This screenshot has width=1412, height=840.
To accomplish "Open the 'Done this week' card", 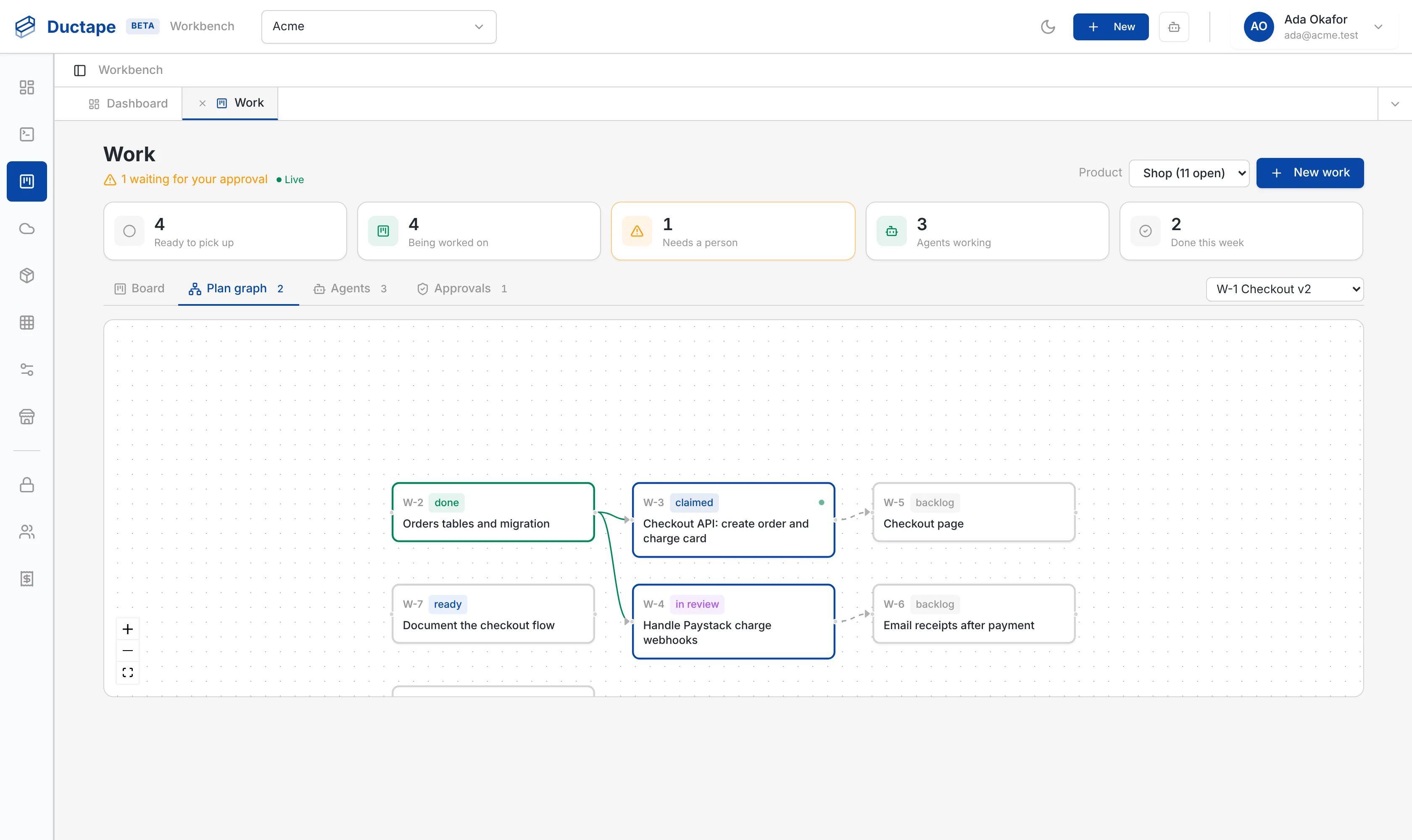I will (x=1241, y=231).
